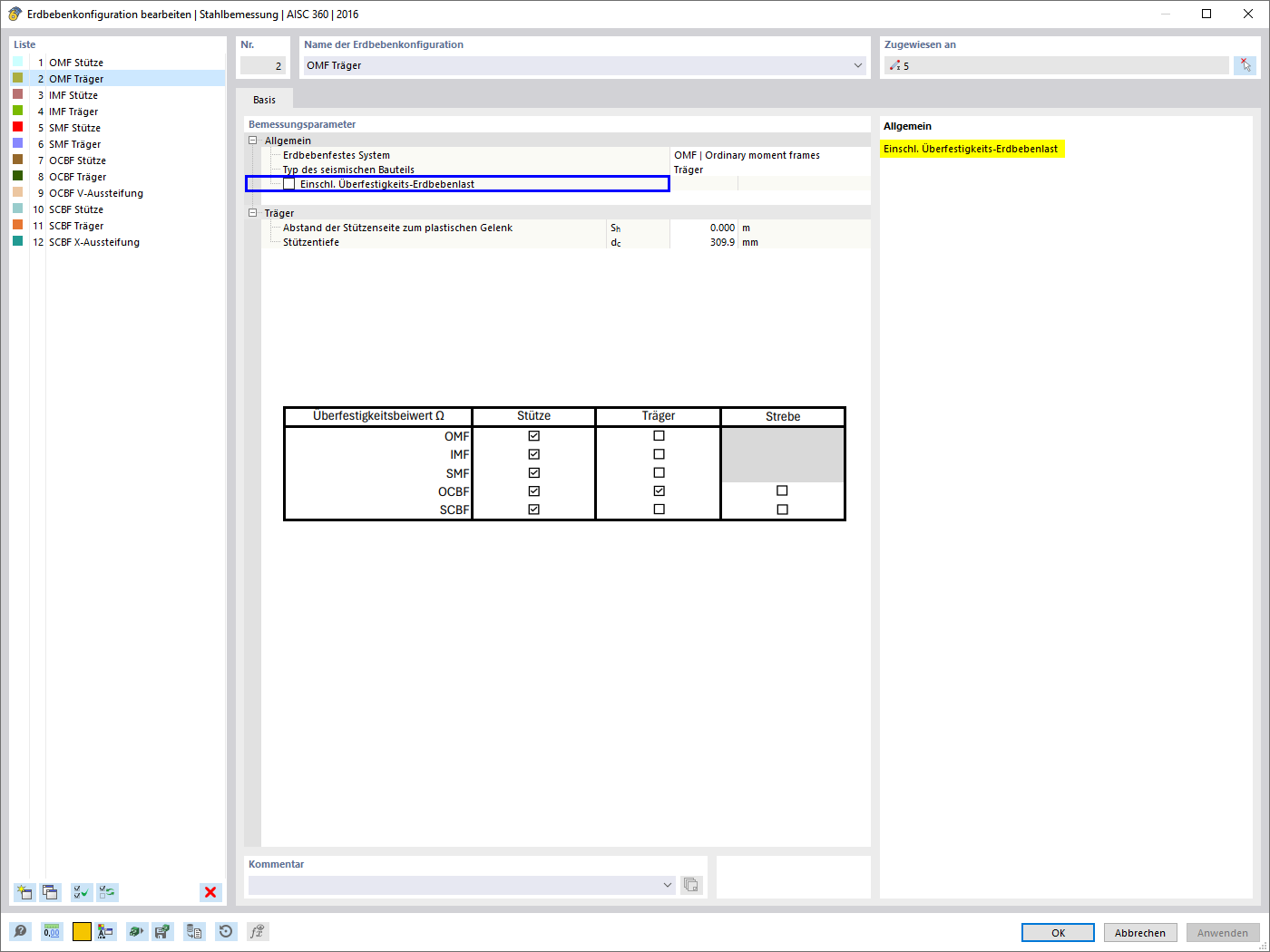This screenshot has width=1270, height=952.
Task: Click the yellow color square in the bottom toolbar
Action: click(x=82, y=931)
